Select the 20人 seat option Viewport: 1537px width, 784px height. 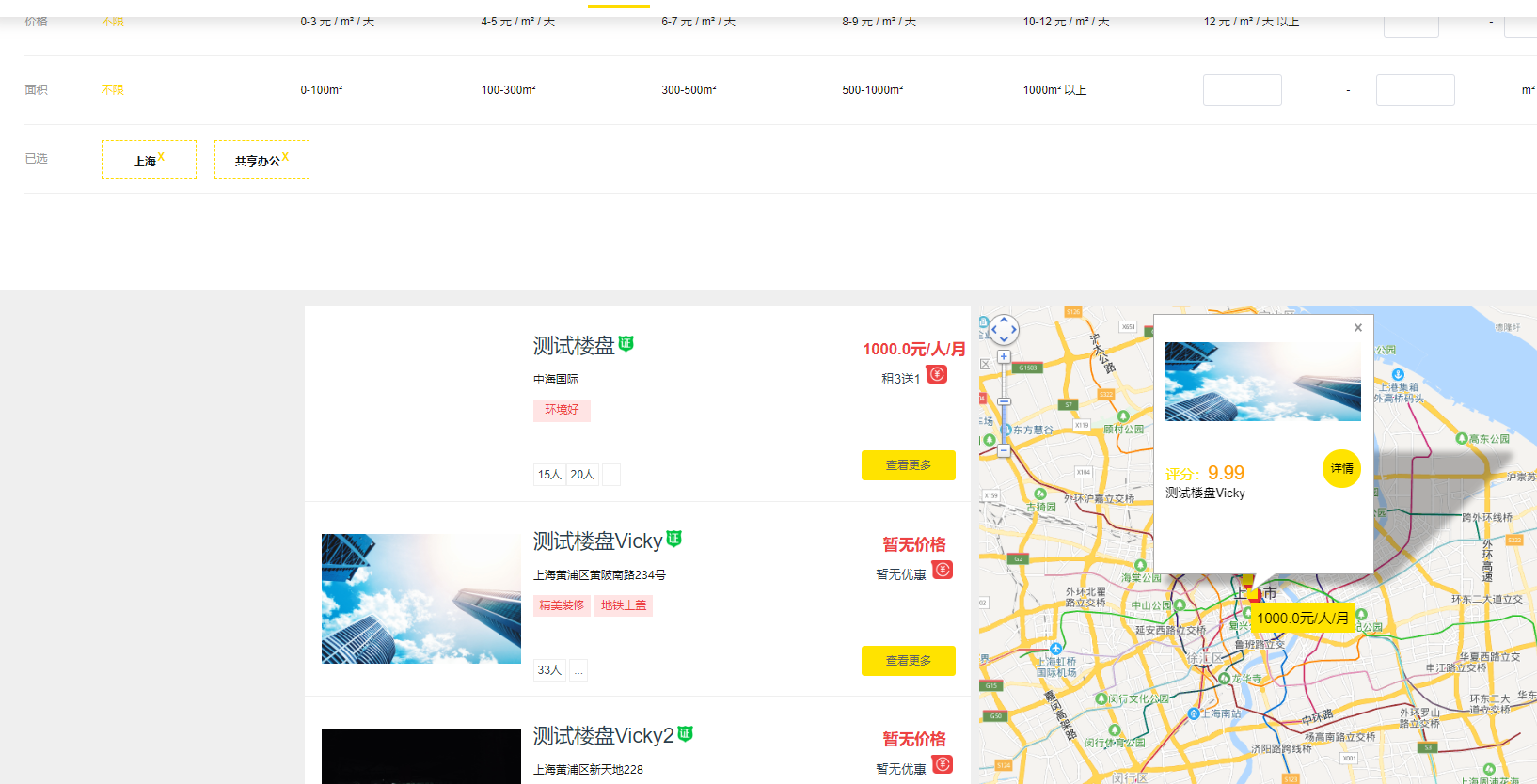click(582, 475)
